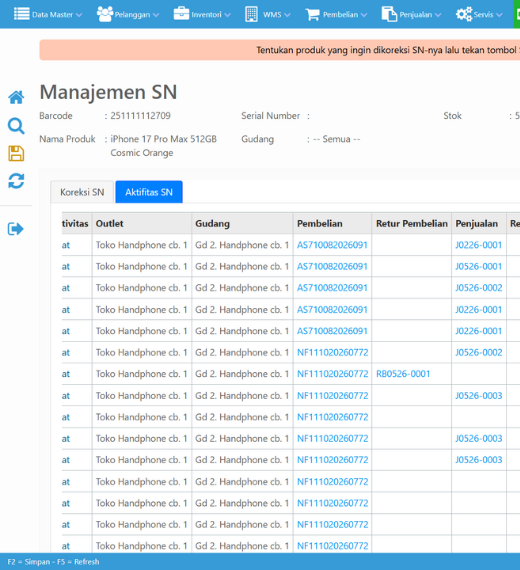Open the Inventori dropdown arrow
This screenshot has height=570, width=520.
pos(227,15)
